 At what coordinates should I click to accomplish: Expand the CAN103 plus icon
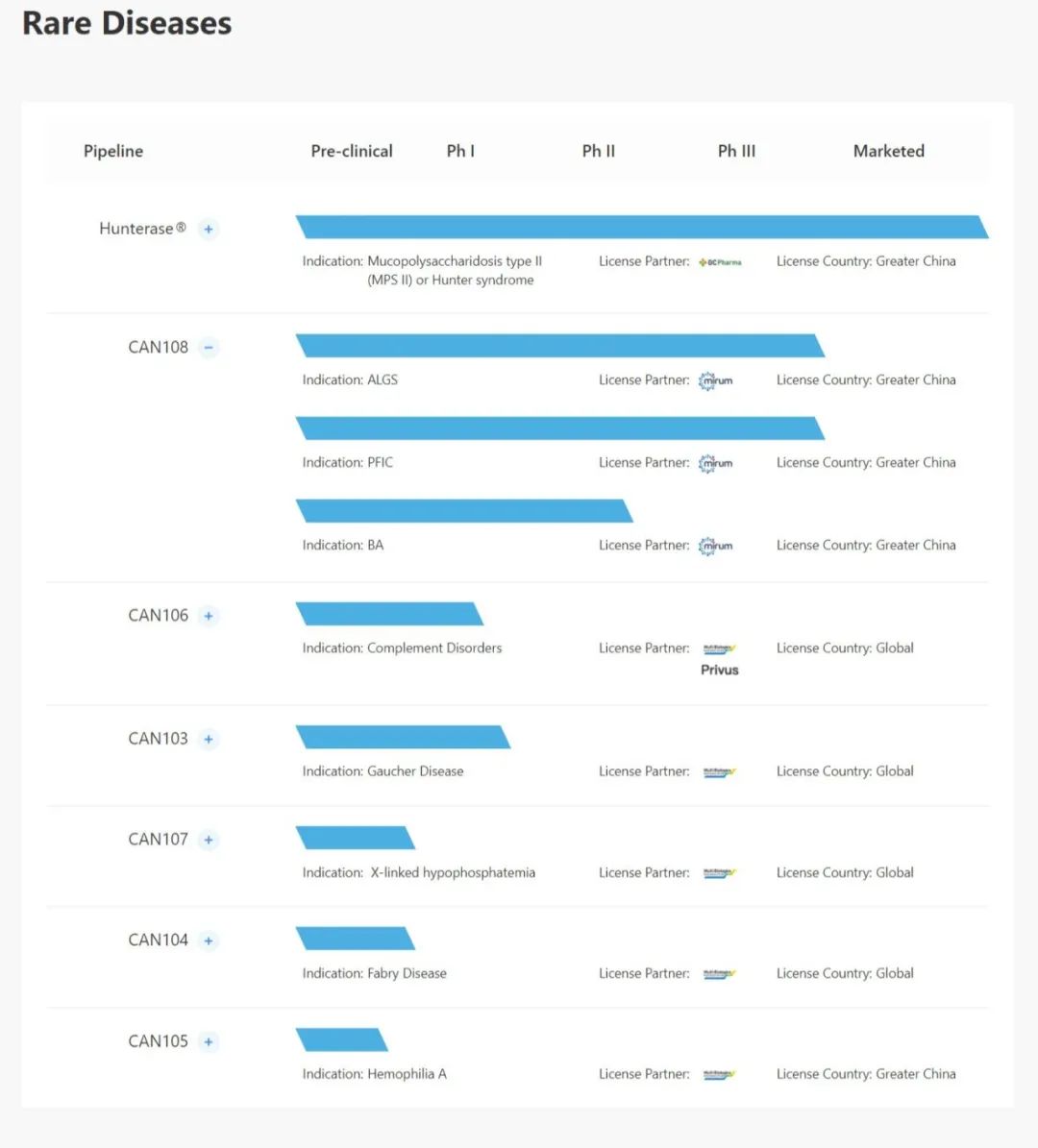click(x=209, y=739)
